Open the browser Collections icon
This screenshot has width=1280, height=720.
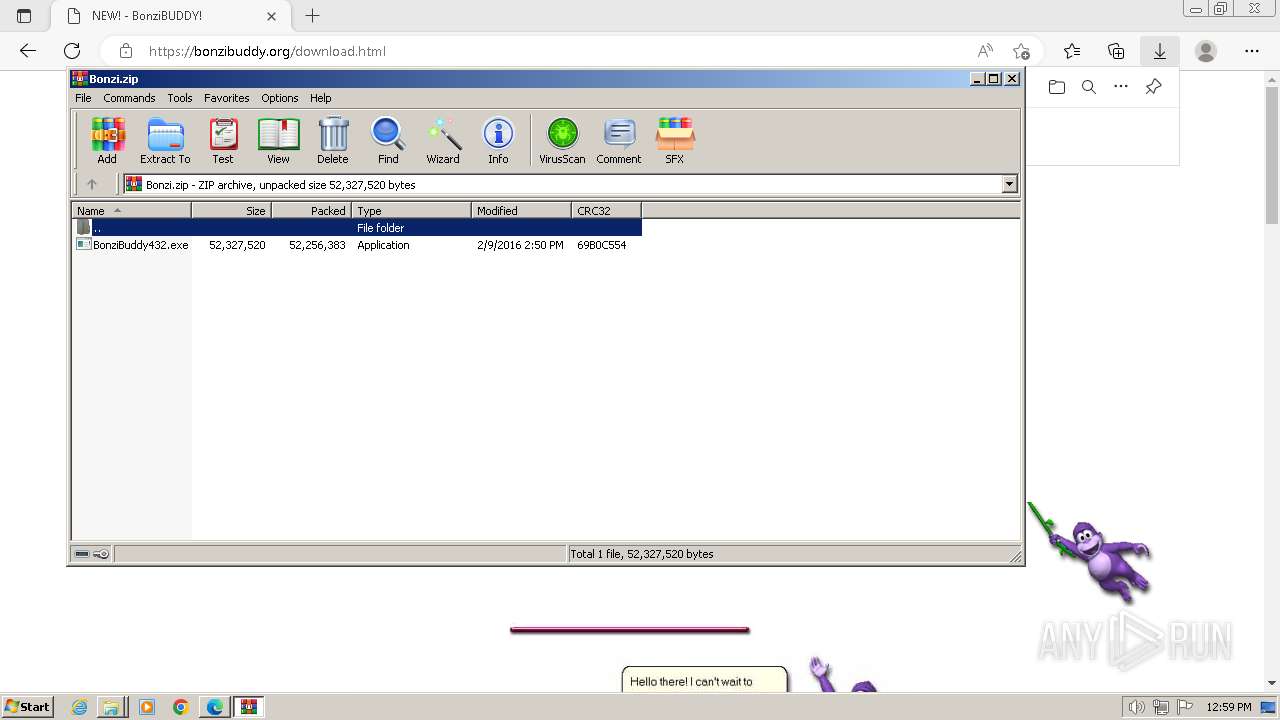pyautogui.click(x=1116, y=51)
